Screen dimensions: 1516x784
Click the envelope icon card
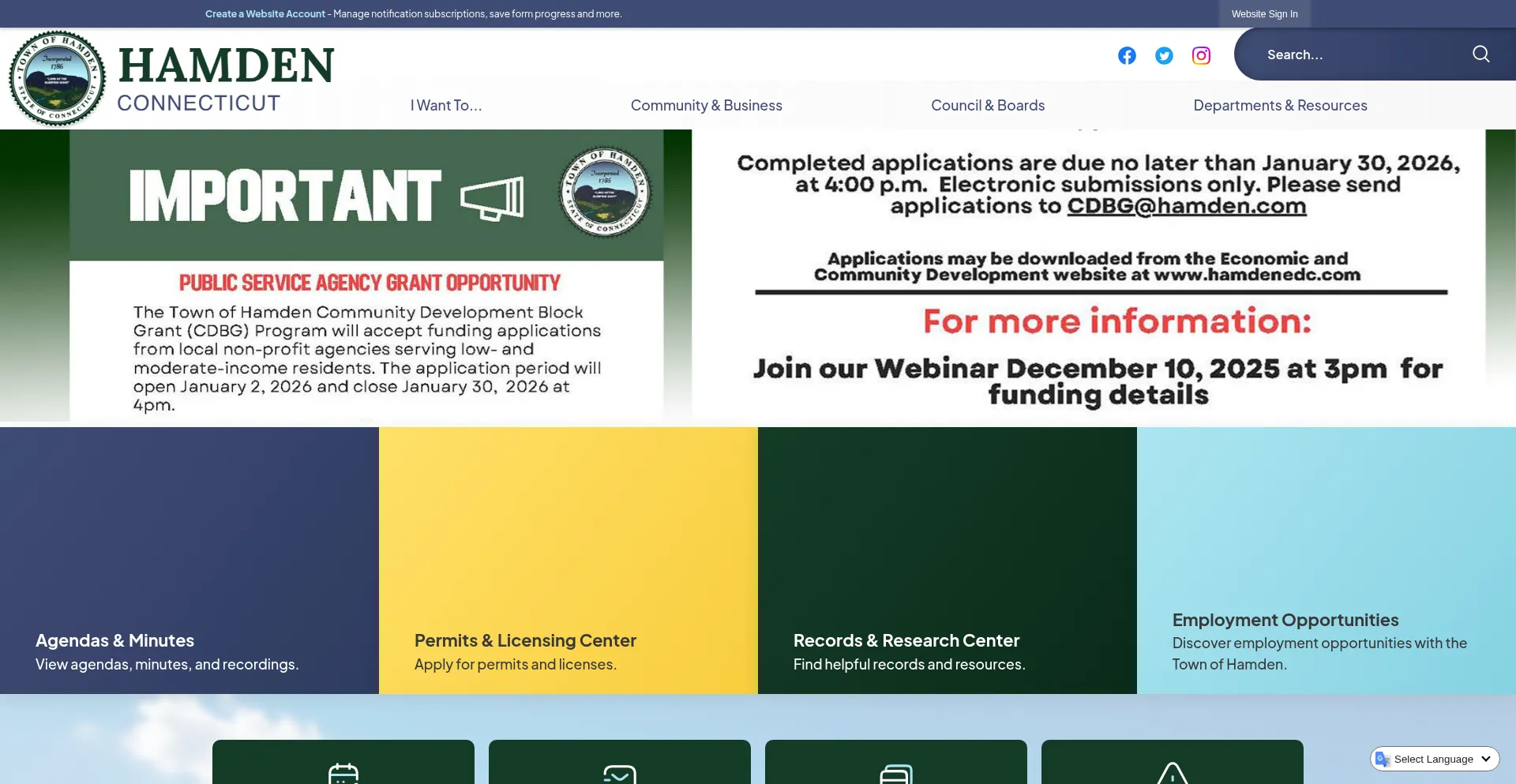point(620,762)
